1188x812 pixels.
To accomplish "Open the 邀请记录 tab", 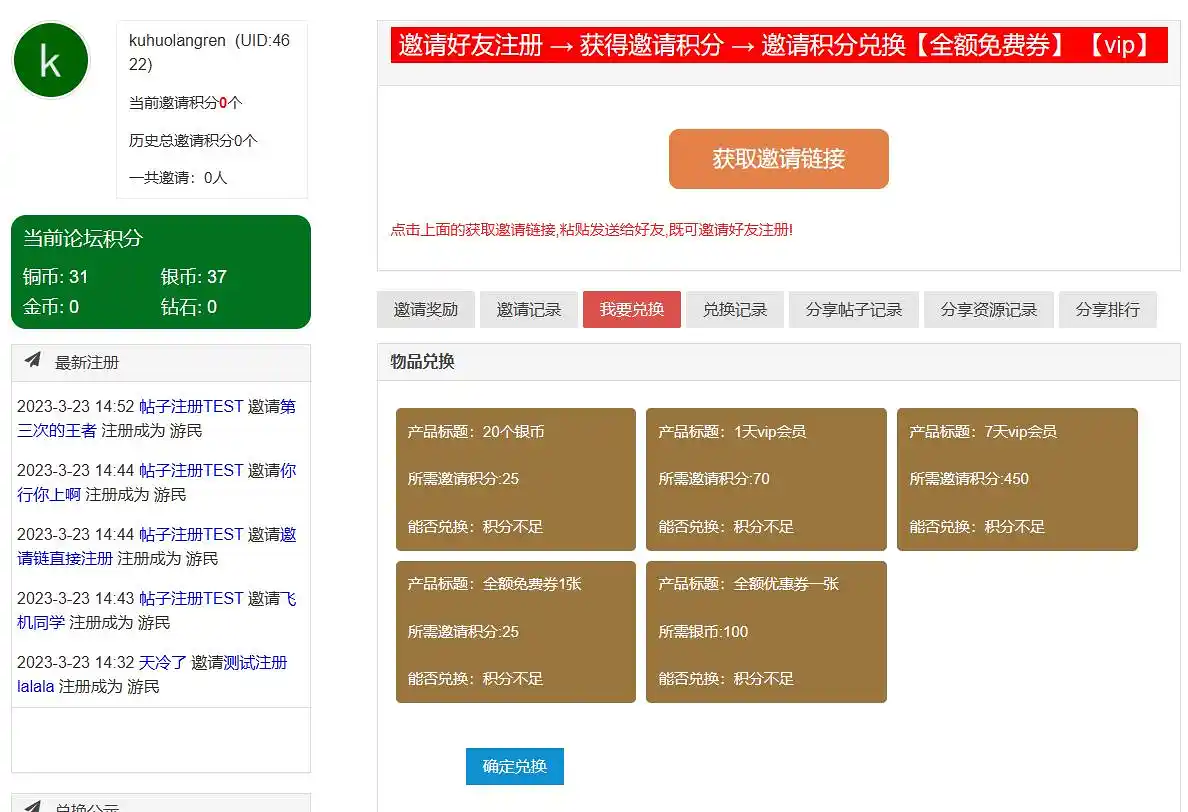I will click(529, 310).
